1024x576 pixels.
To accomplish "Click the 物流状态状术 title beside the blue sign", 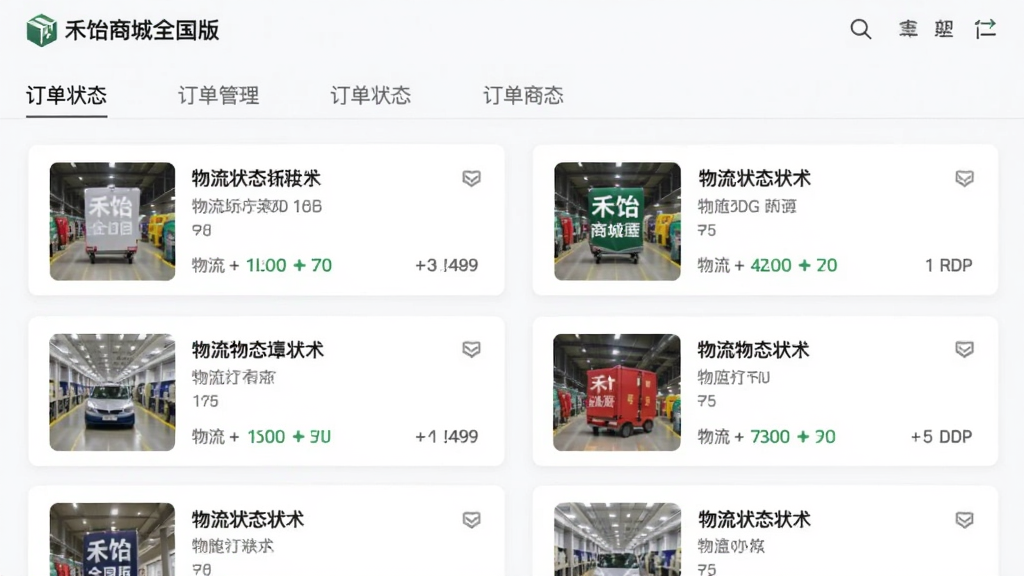I will 248,520.
